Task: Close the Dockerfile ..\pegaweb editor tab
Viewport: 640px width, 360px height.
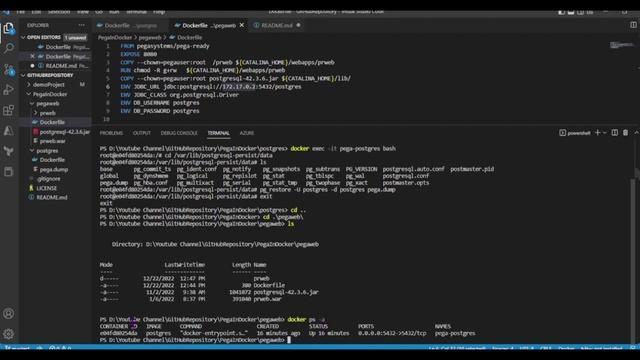Action: pyautogui.click(x=242, y=25)
